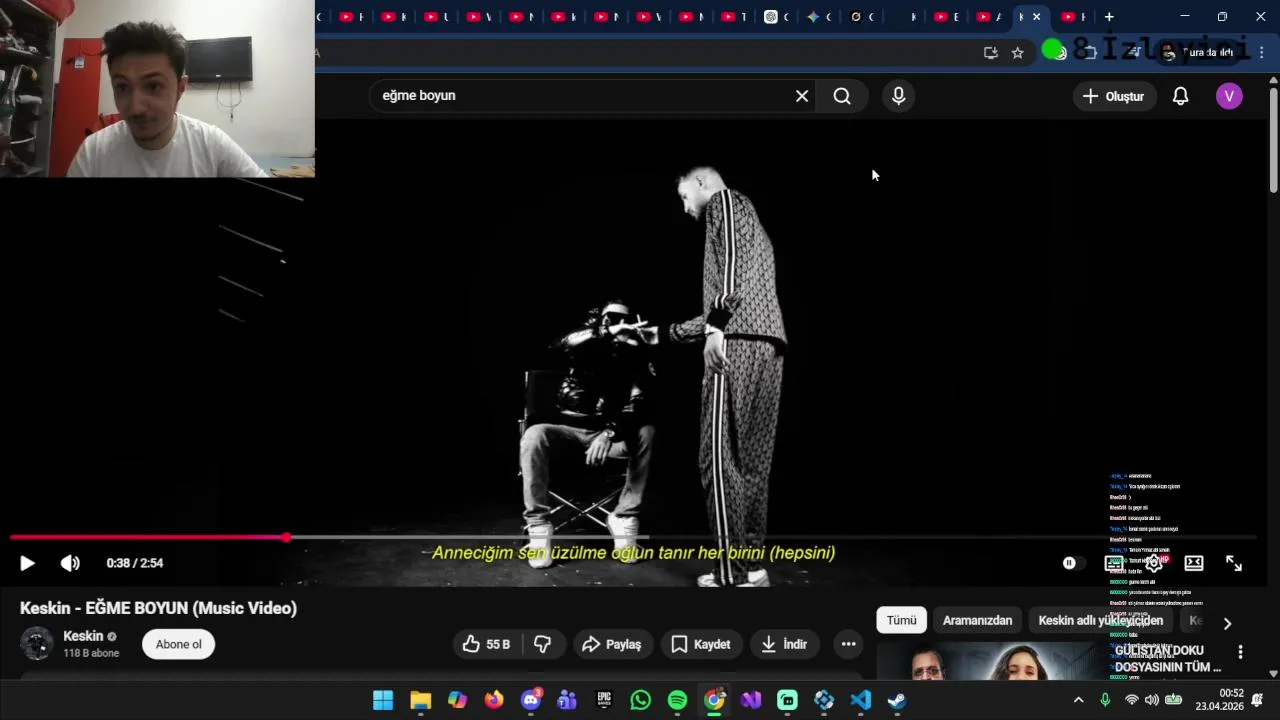Viewport: 1280px width, 720px height.
Task: Open the Chrome three-dot menu
Action: point(1263,53)
